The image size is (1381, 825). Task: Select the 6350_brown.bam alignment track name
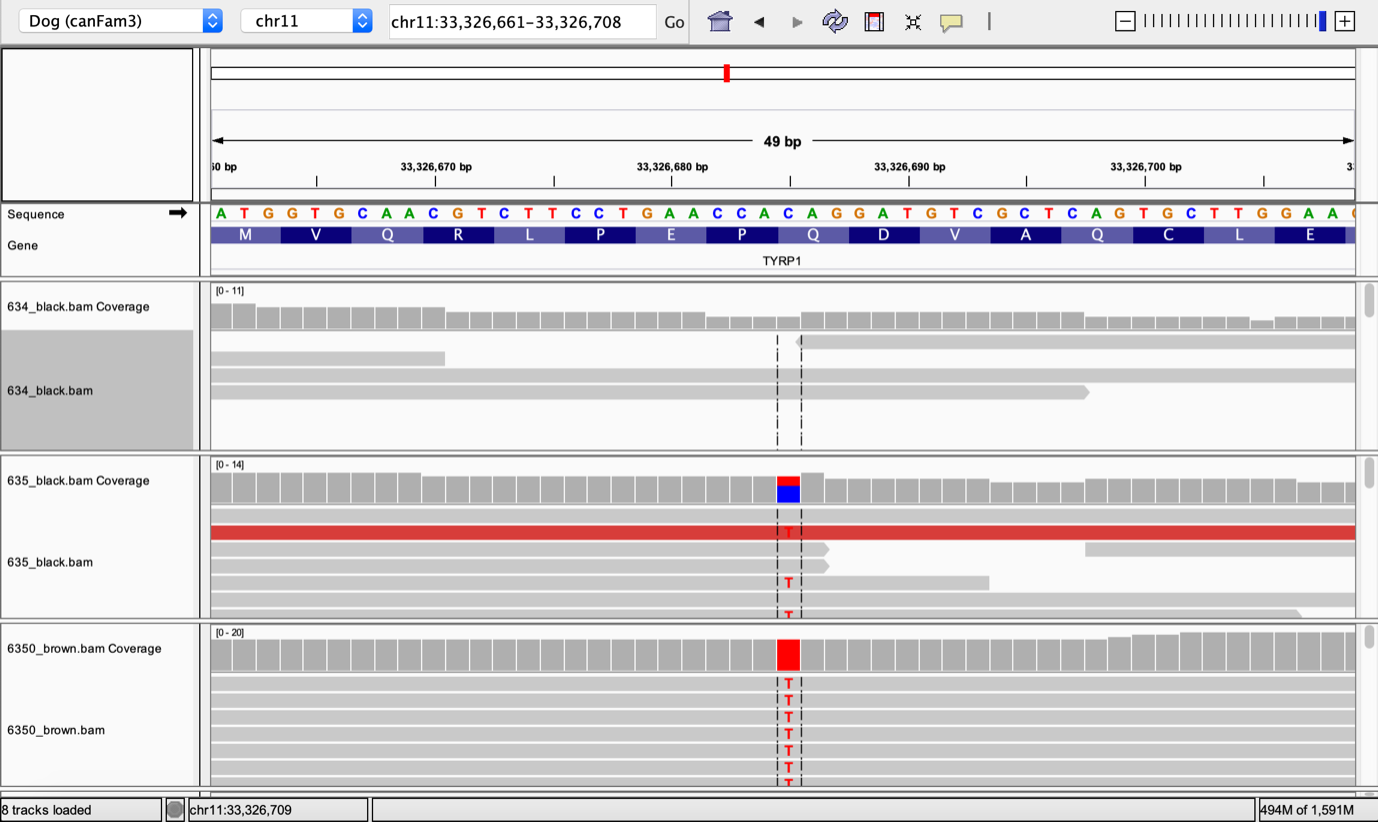(x=56, y=730)
